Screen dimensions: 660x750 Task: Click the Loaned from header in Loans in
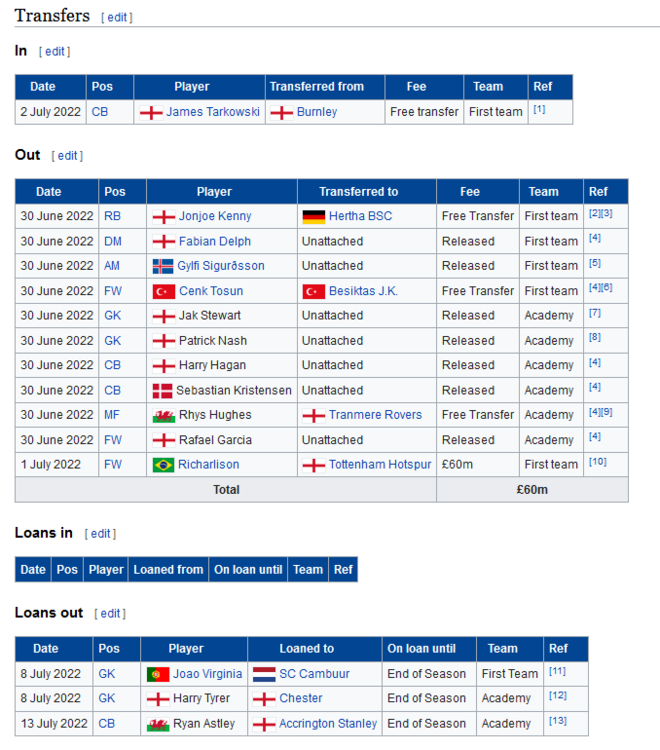tap(168, 570)
